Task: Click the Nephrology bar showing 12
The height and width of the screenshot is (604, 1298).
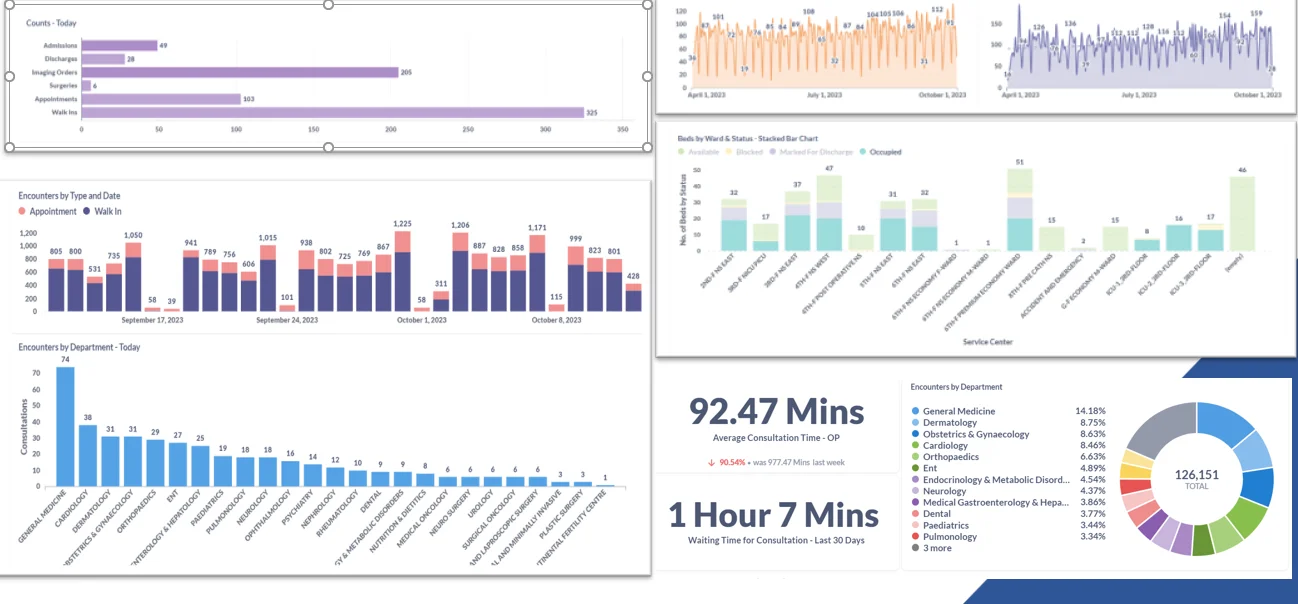Action: point(335,476)
